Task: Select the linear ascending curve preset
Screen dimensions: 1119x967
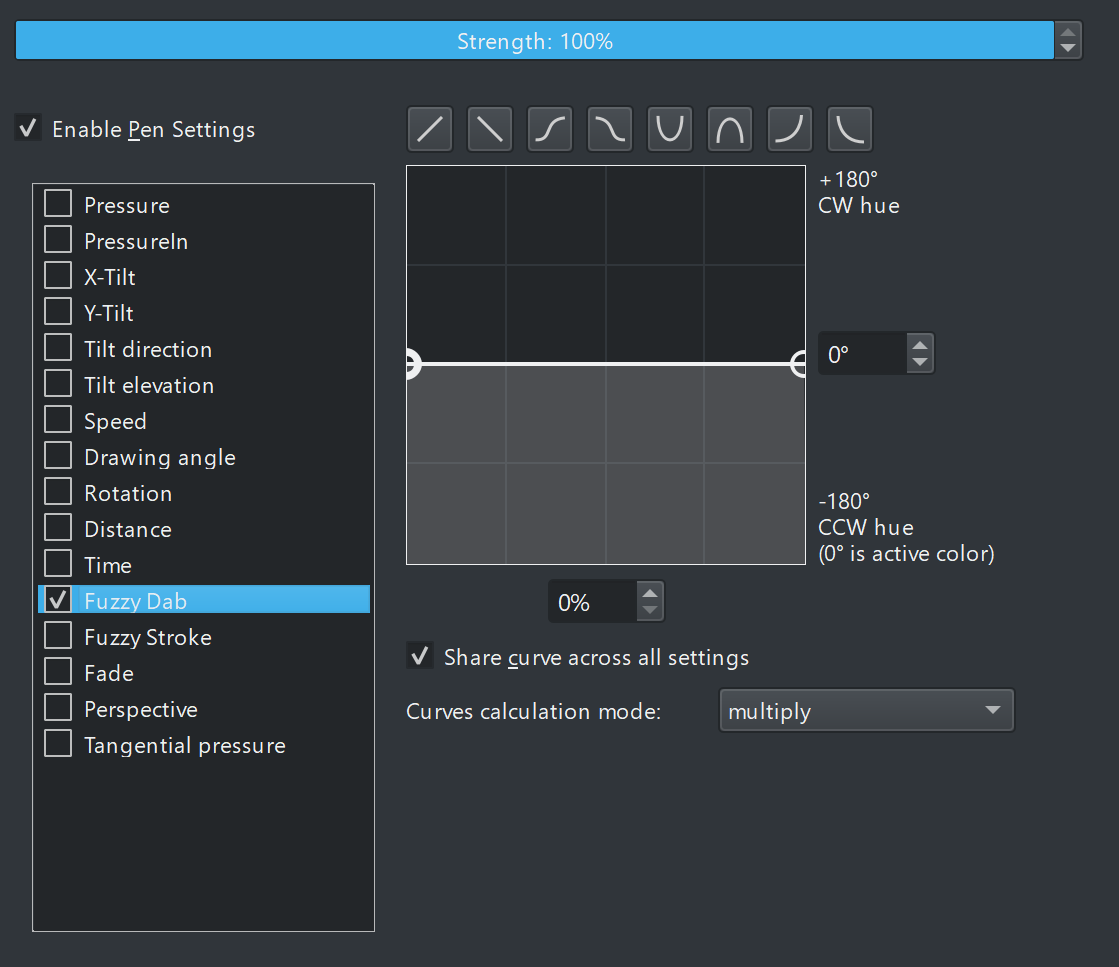Action: coord(430,130)
